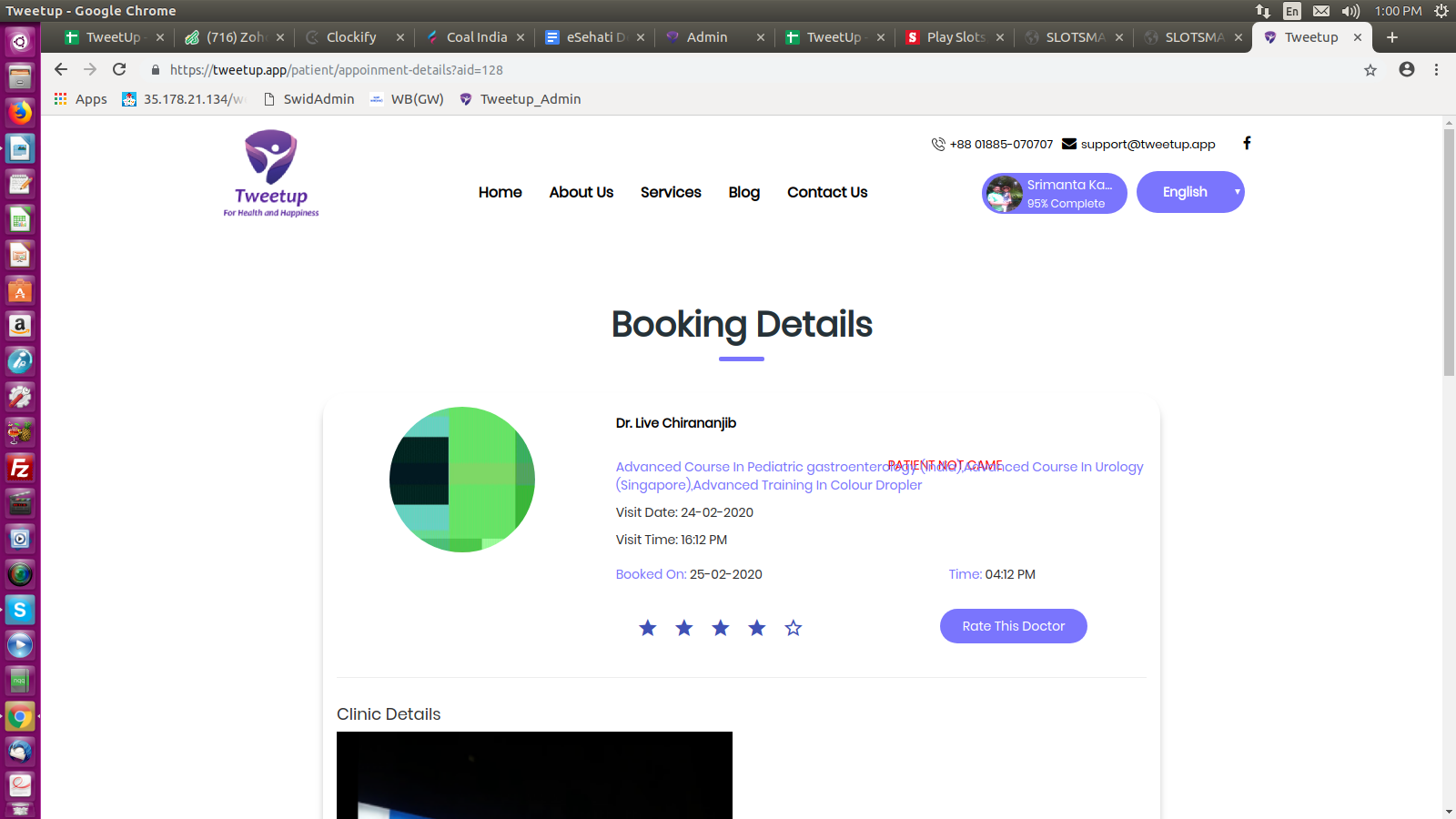Open FileZilla from the dock
Viewport: 1456px width, 819px height.
pos(20,468)
